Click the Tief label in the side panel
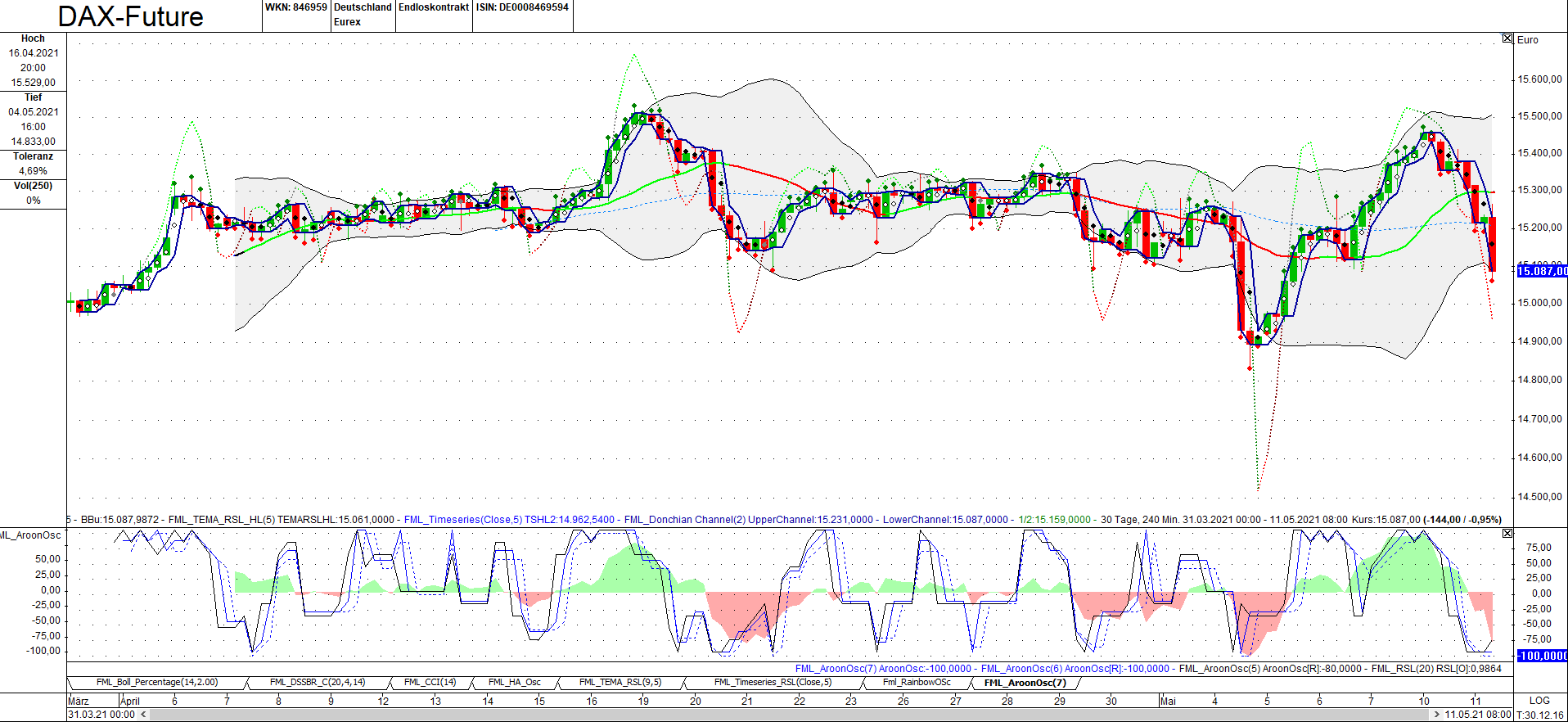The image size is (1568, 722). coord(33,97)
